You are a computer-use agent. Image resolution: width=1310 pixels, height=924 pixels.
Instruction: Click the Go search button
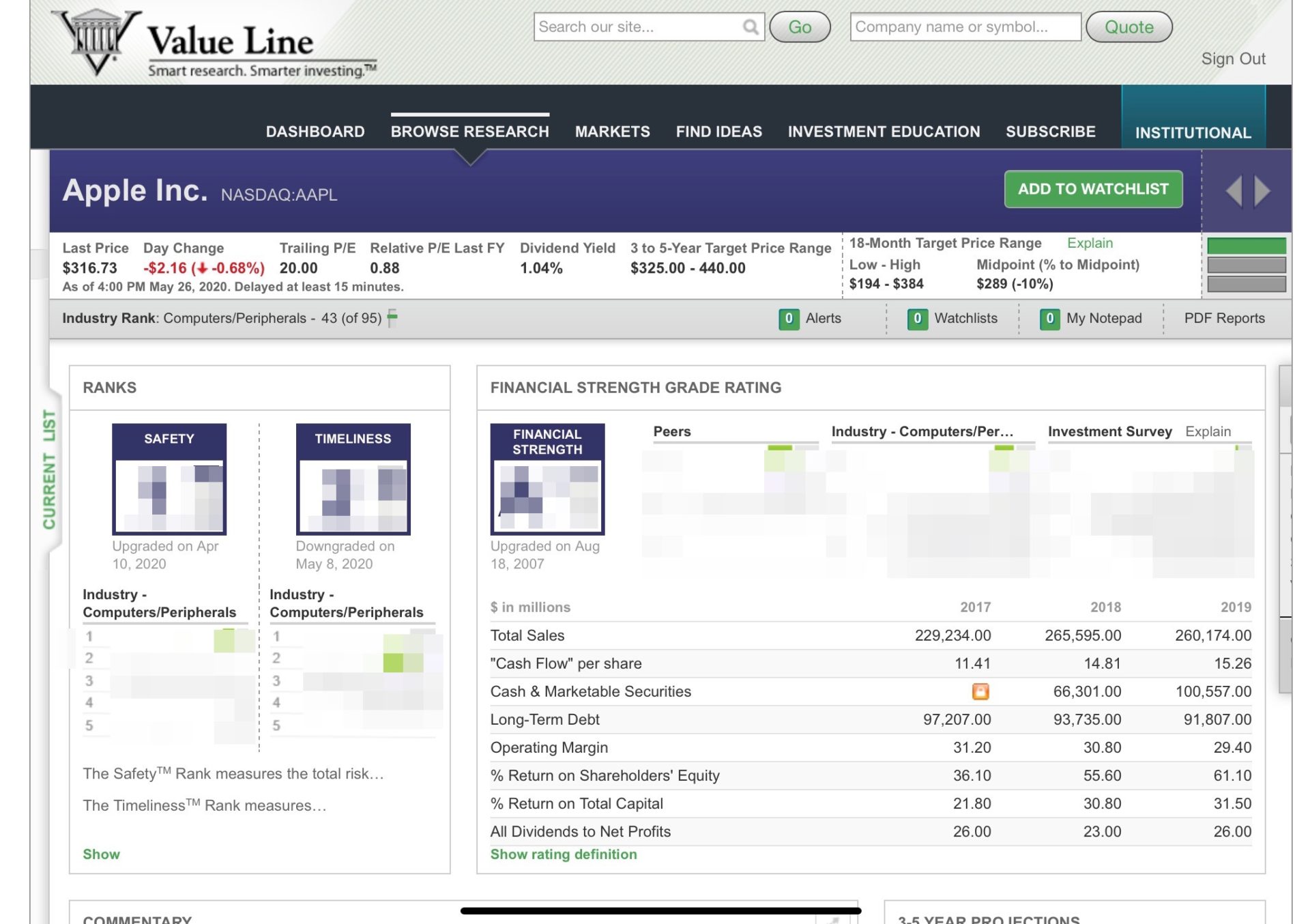click(x=800, y=27)
